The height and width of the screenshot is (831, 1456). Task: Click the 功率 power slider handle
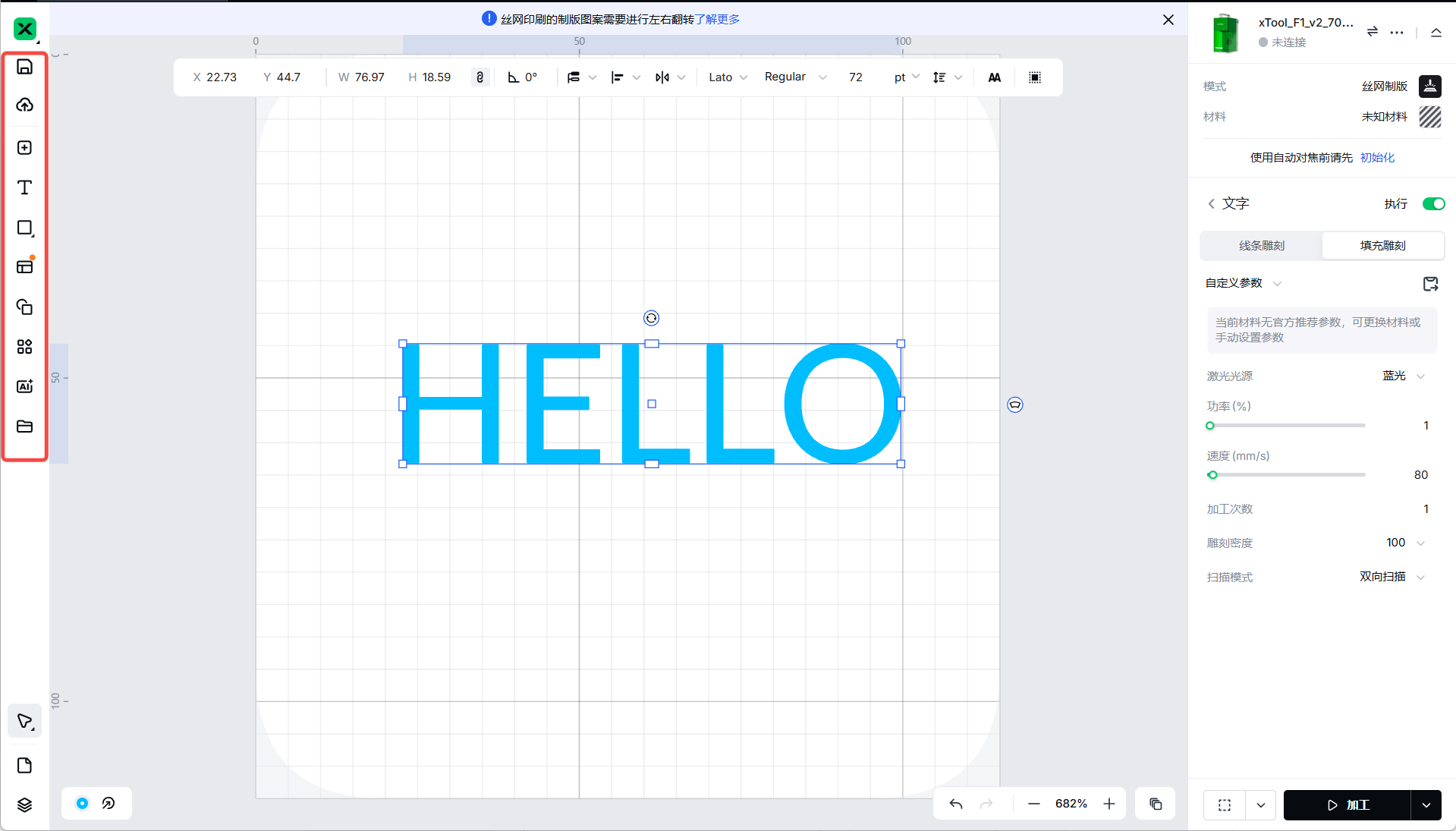click(1210, 426)
